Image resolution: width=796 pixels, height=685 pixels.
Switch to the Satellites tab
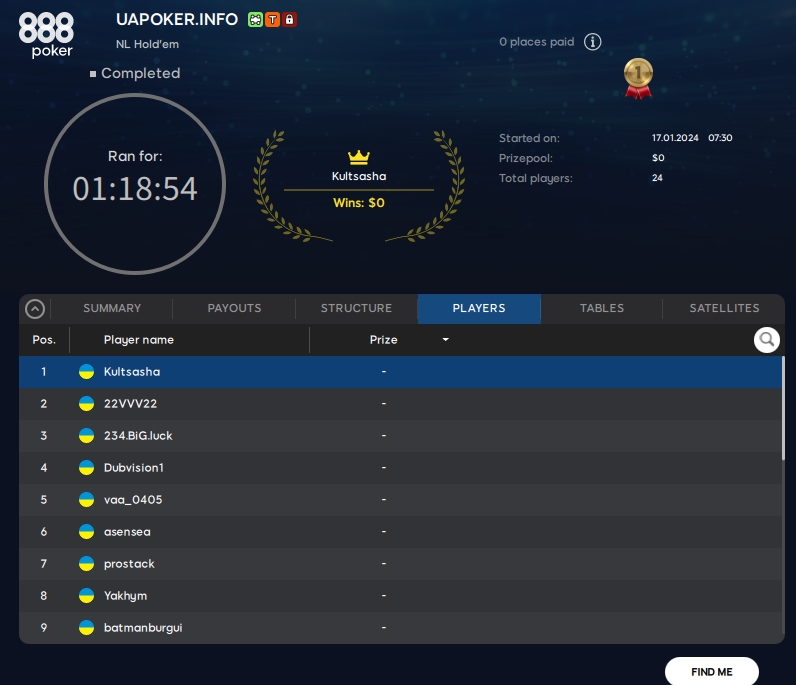click(724, 308)
